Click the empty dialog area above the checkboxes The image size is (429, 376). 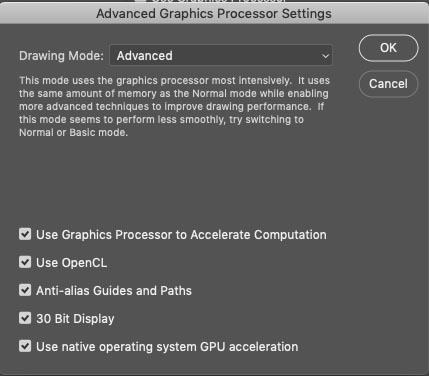pos(173,182)
